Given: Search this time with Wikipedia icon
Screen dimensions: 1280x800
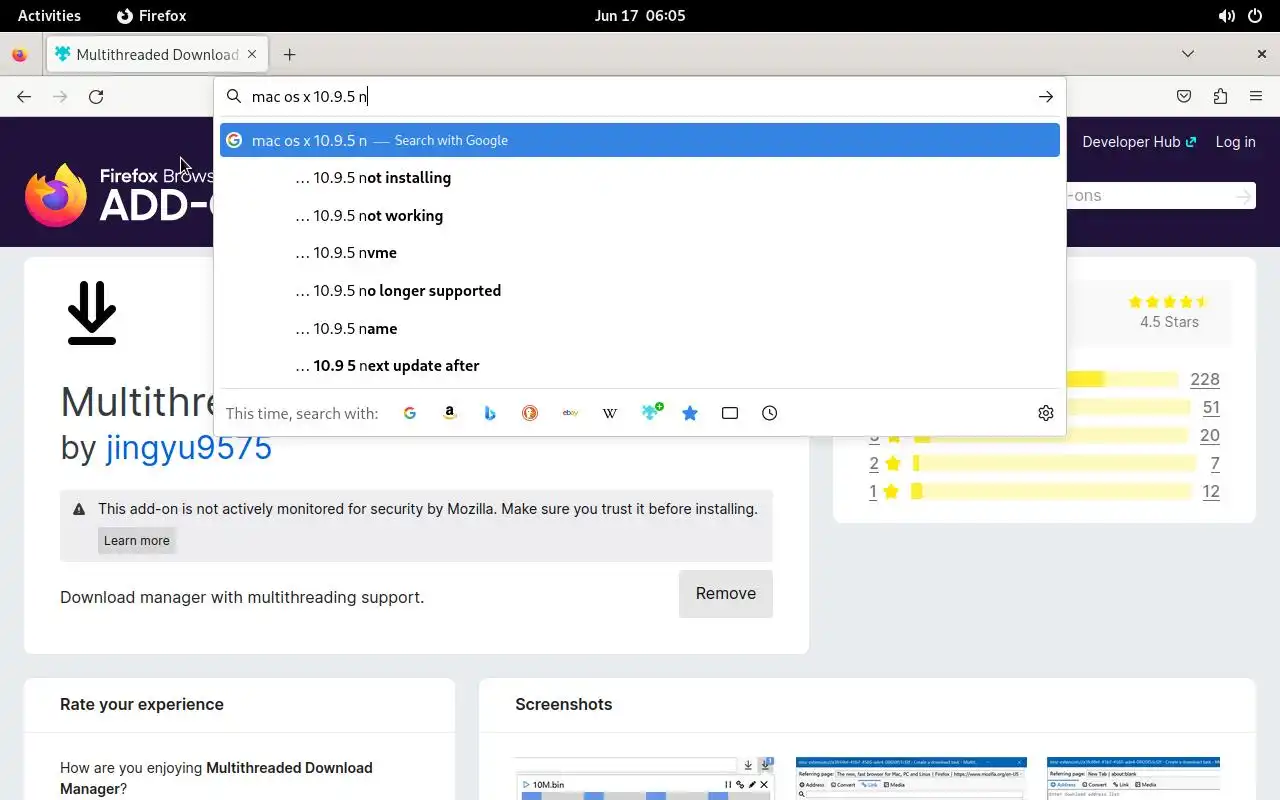Looking at the screenshot, I should [x=610, y=413].
